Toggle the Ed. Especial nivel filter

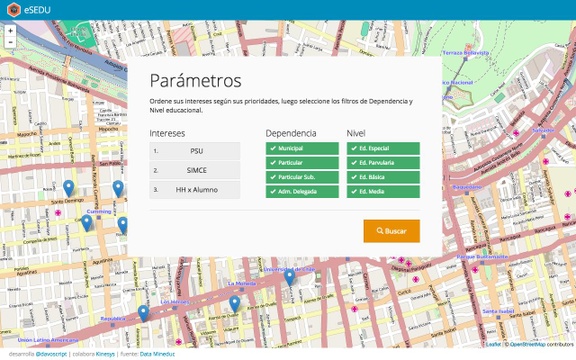(x=383, y=148)
